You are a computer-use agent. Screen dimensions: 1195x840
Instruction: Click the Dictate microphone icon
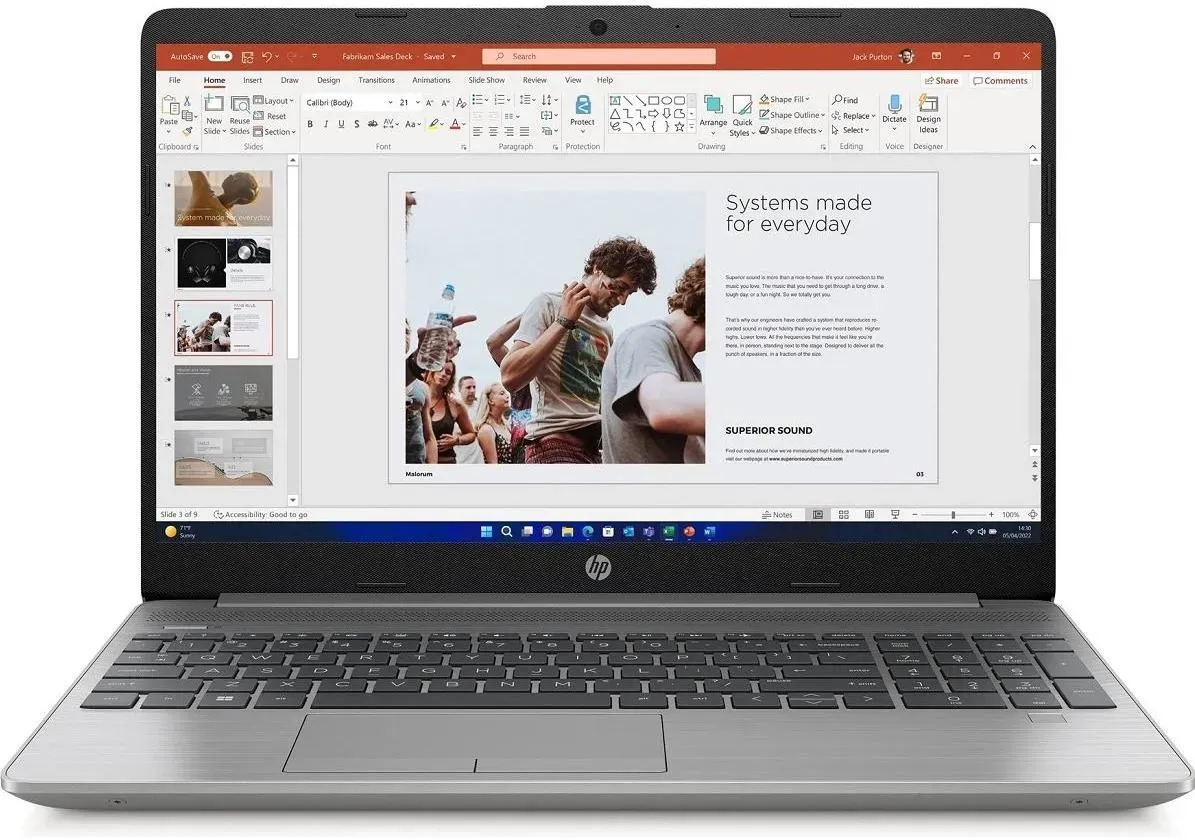894,104
